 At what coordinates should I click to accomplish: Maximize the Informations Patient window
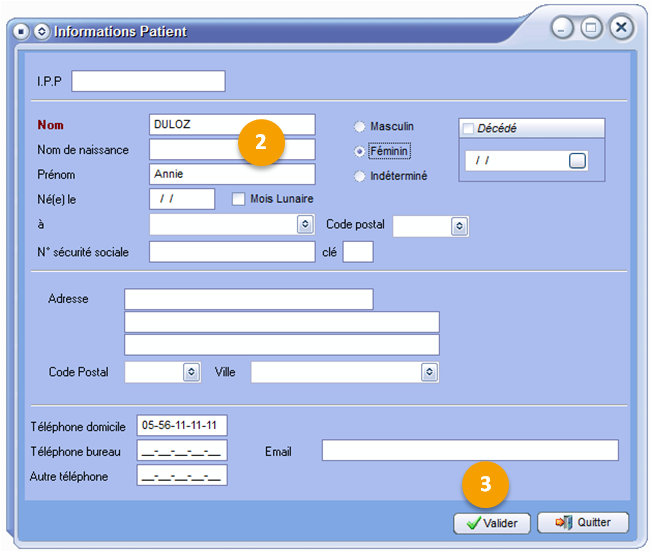pyautogui.click(x=591, y=28)
